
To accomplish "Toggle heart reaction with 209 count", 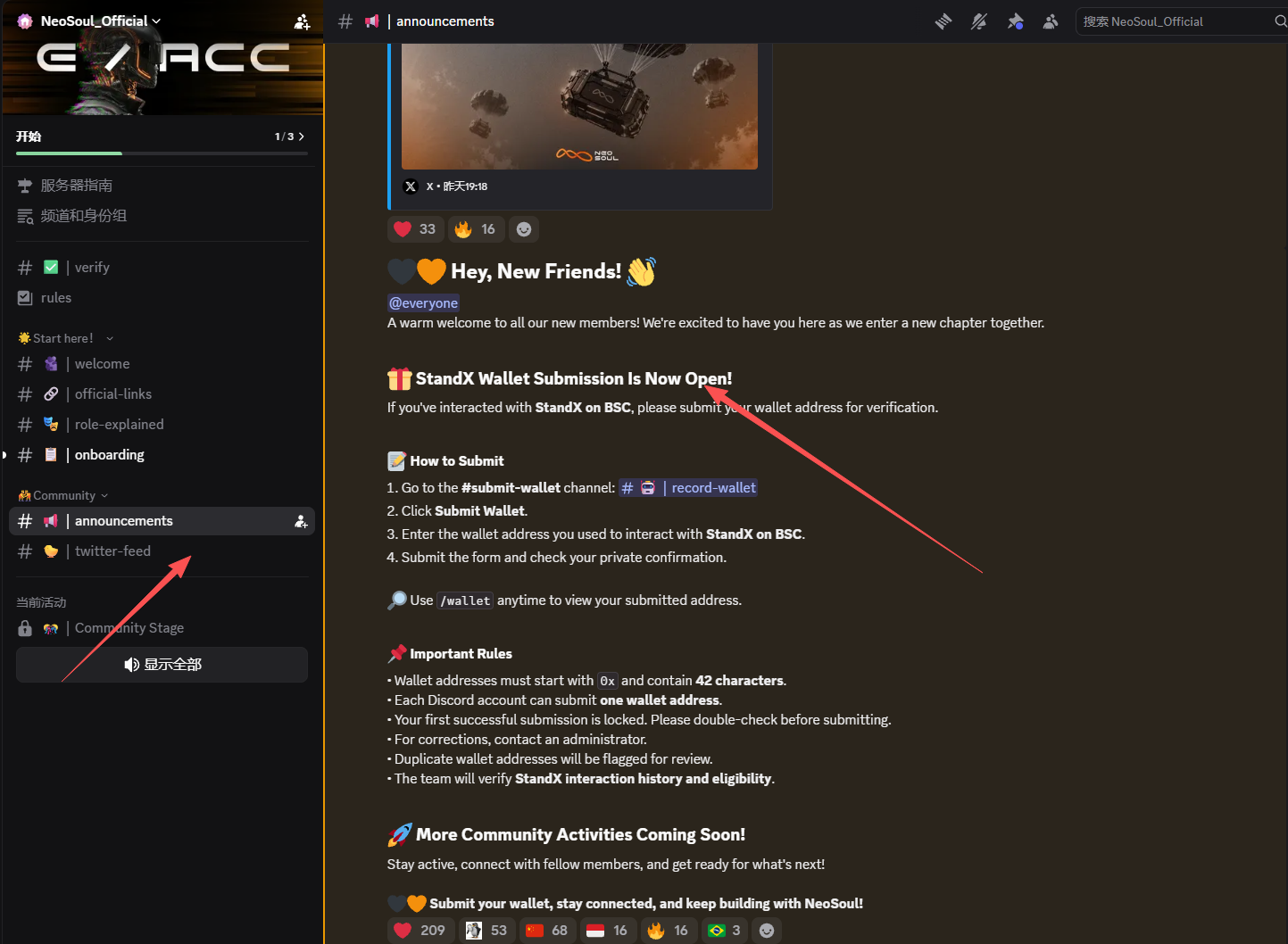I will [420, 931].
